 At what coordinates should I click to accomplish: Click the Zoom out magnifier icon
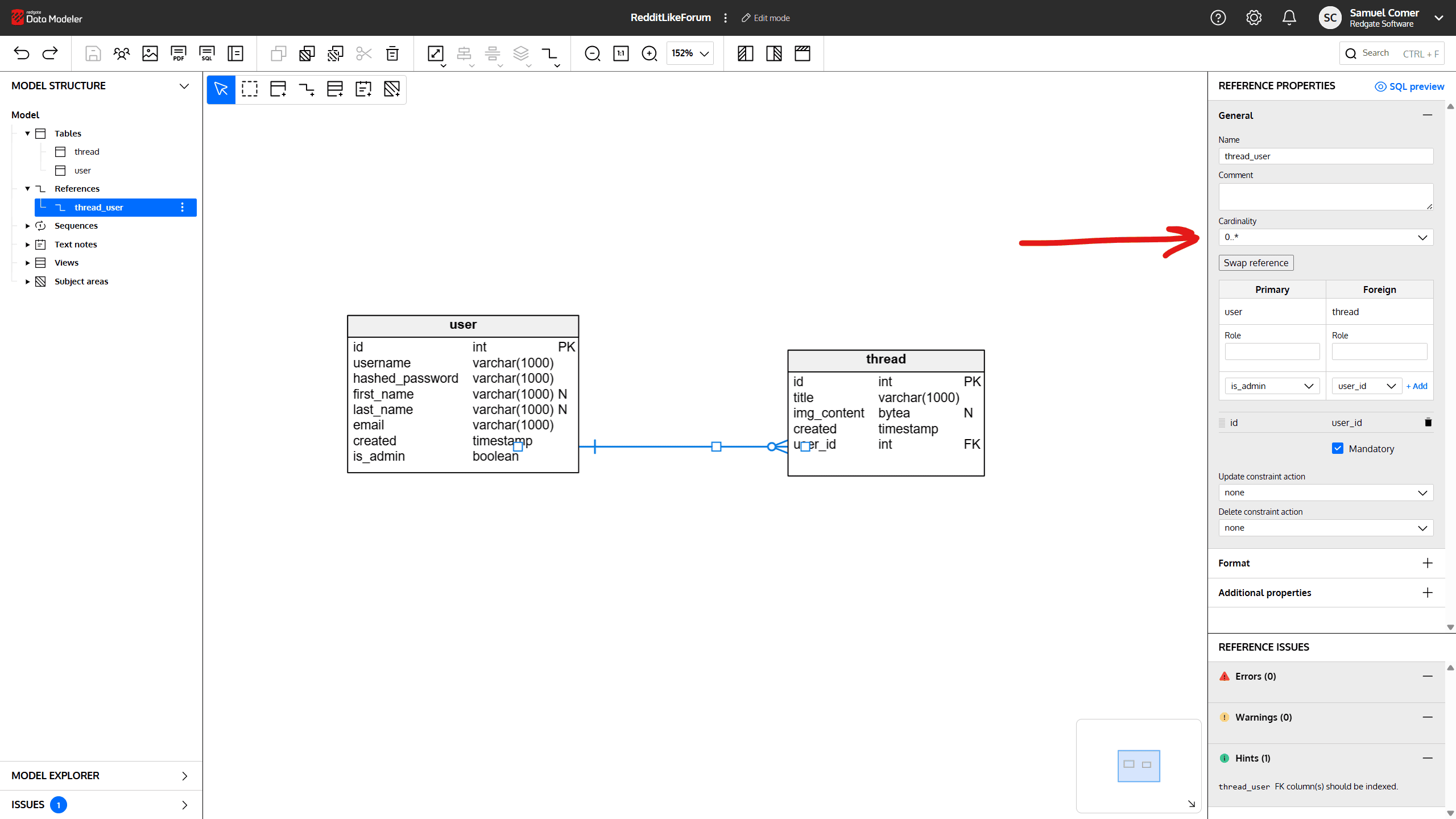[592, 53]
